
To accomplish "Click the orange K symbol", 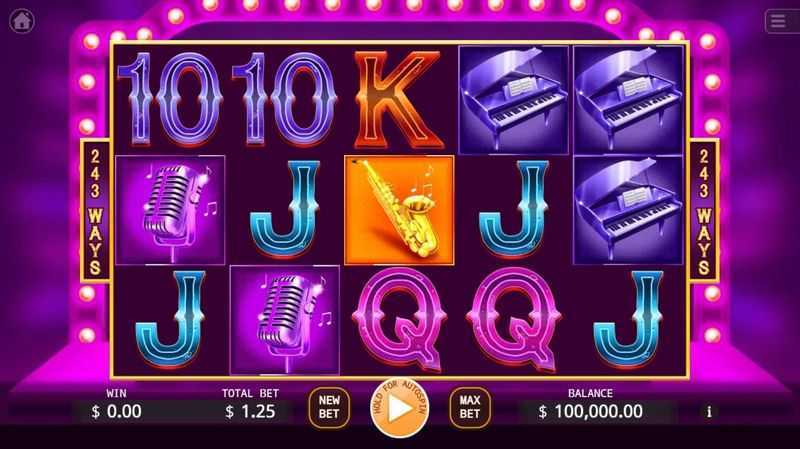I will tap(398, 100).
